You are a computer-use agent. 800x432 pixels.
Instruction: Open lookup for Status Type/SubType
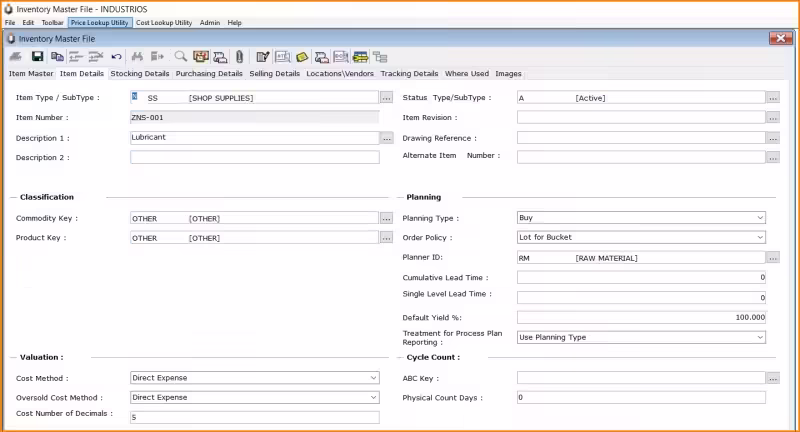point(773,97)
